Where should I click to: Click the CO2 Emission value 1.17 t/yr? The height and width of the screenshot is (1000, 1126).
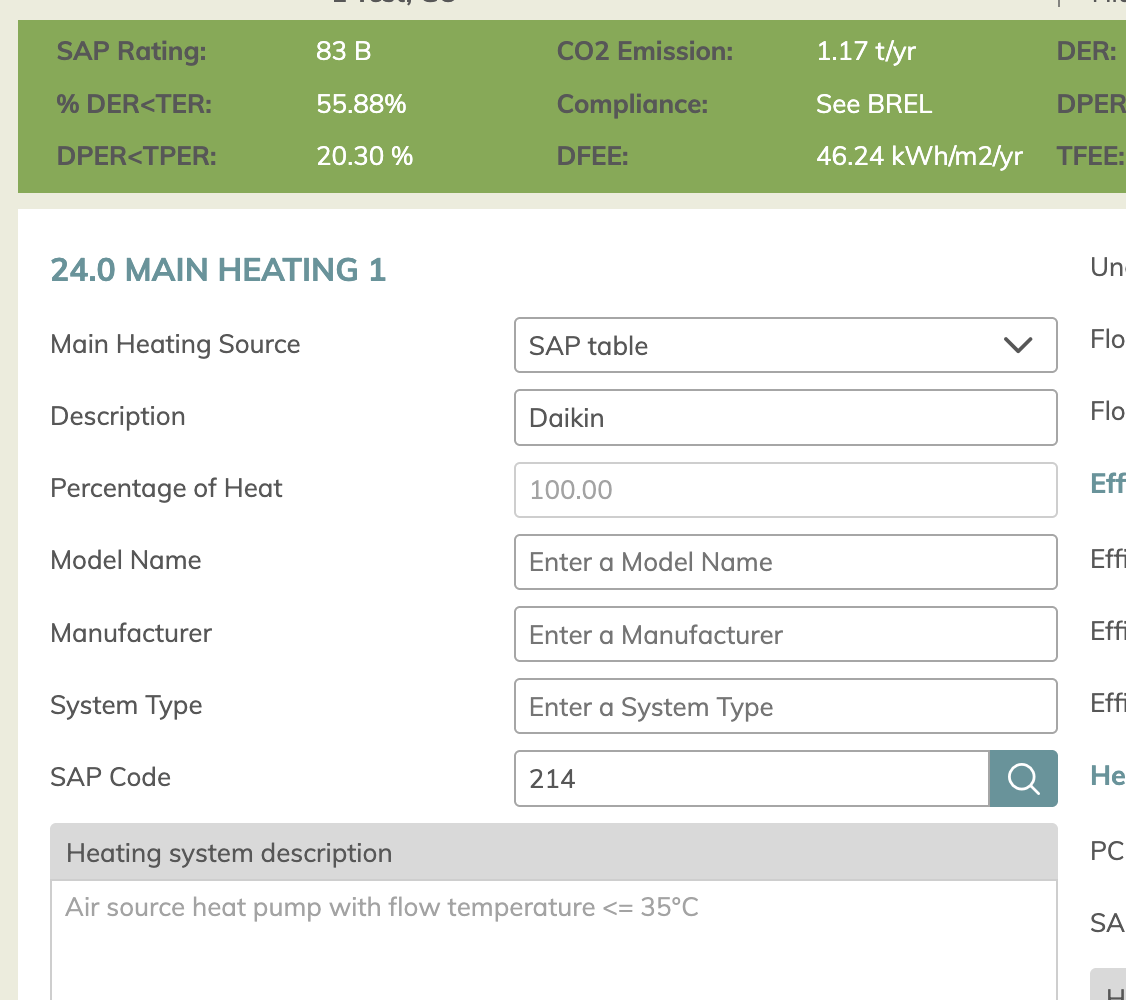pos(866,51)
